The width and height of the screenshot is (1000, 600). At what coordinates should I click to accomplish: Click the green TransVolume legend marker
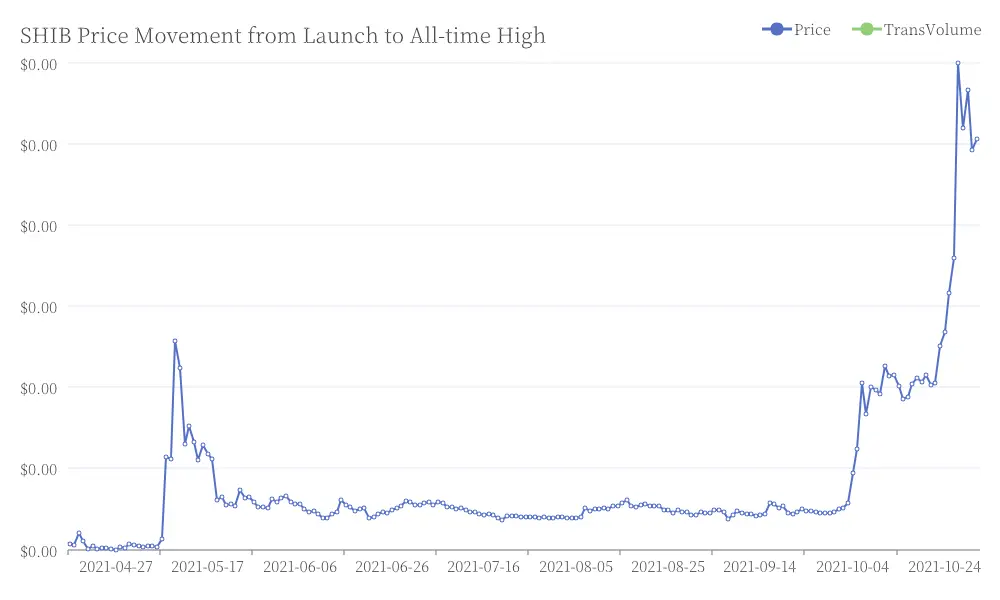(x=866, y=29)
